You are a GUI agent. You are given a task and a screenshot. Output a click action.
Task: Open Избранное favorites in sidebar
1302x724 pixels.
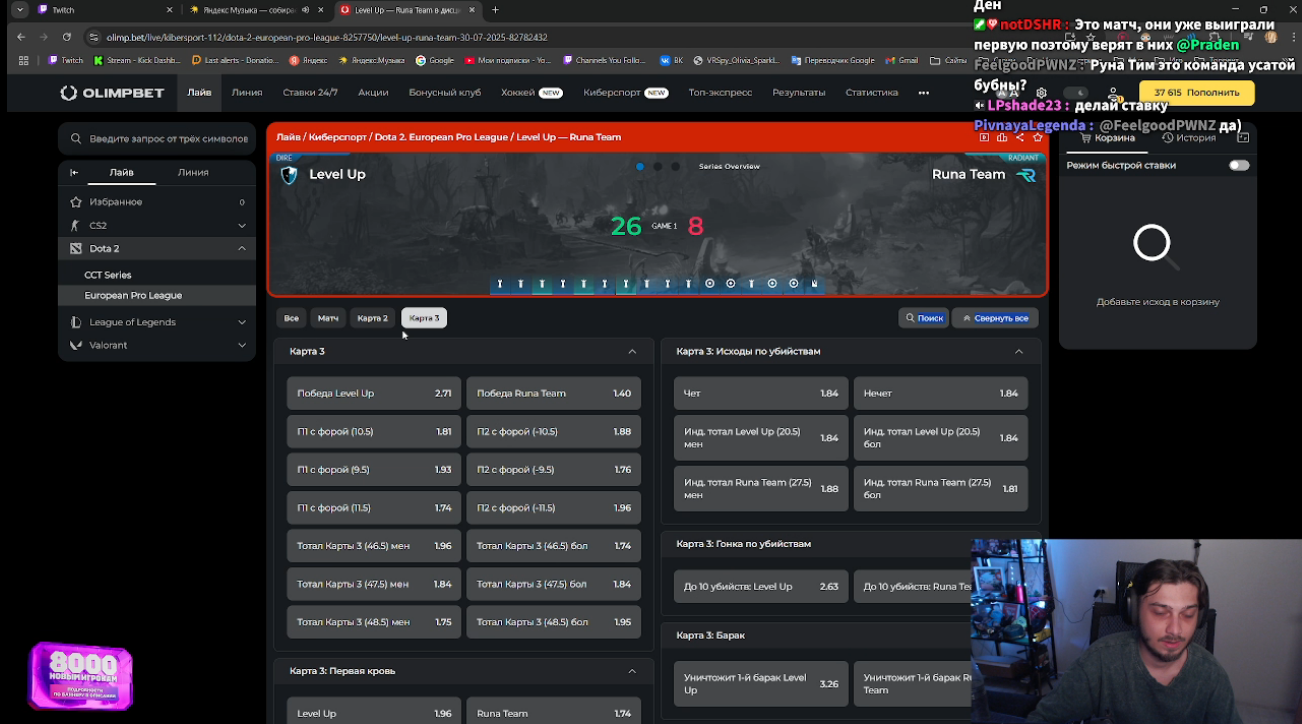tap(157, 202)
